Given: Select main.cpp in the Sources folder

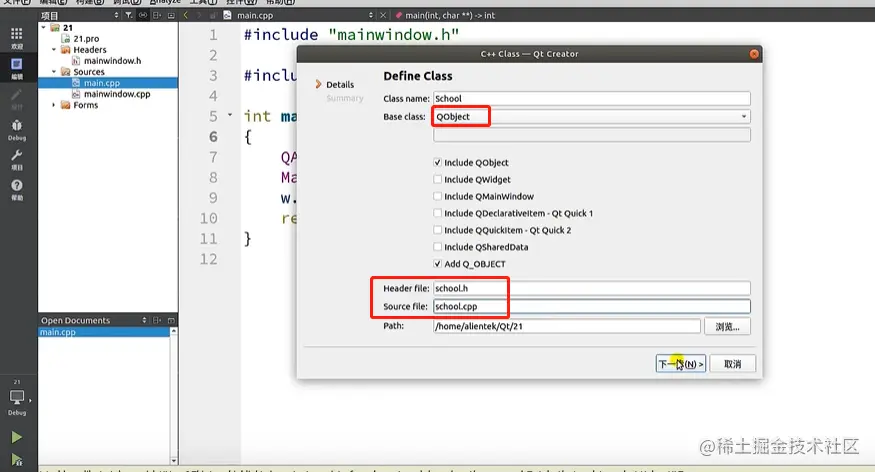Looking at the screenshot, I should point(102,83).
